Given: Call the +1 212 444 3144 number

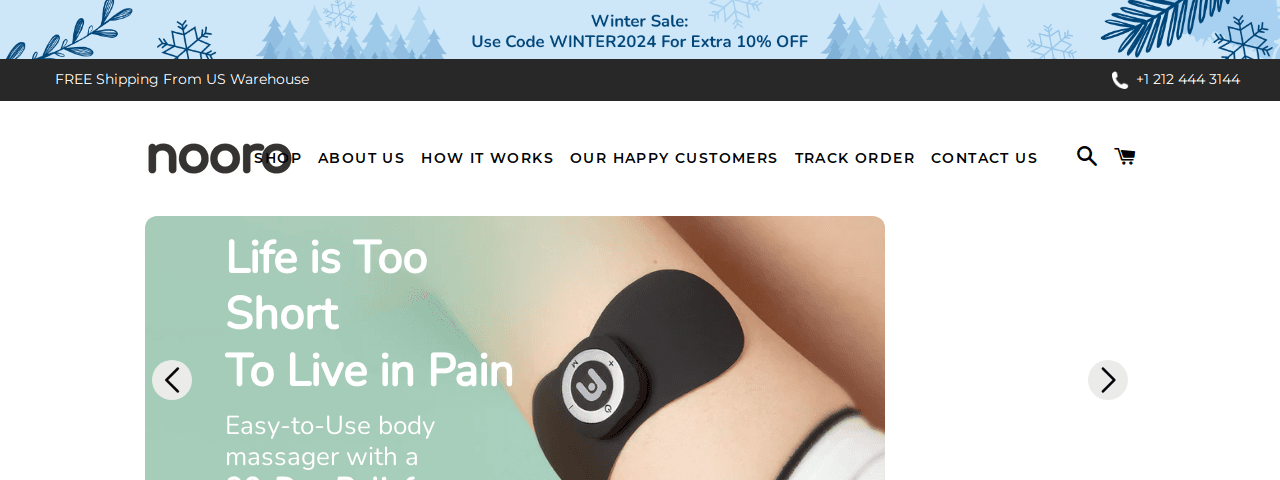Looking at the screenshot, I should [1188, 79].
